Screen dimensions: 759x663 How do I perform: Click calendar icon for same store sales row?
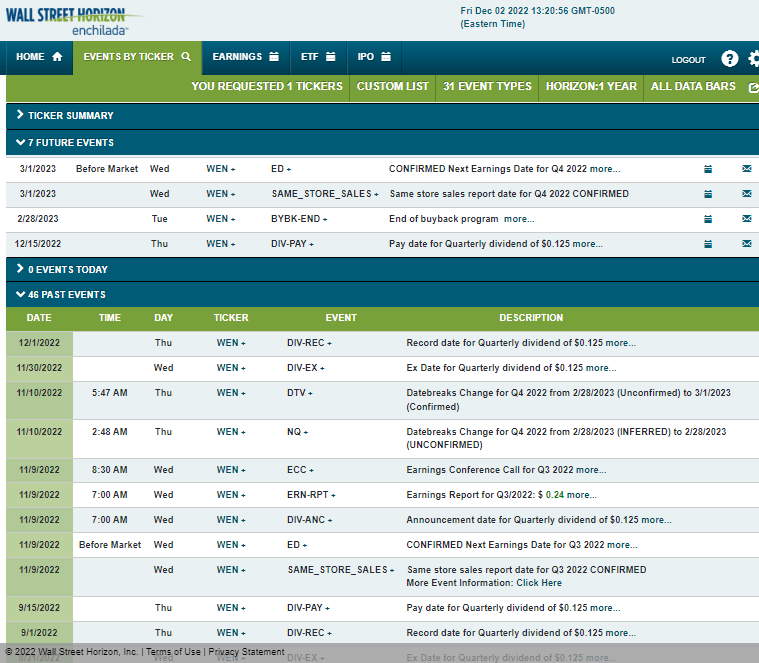pos(708,194)
